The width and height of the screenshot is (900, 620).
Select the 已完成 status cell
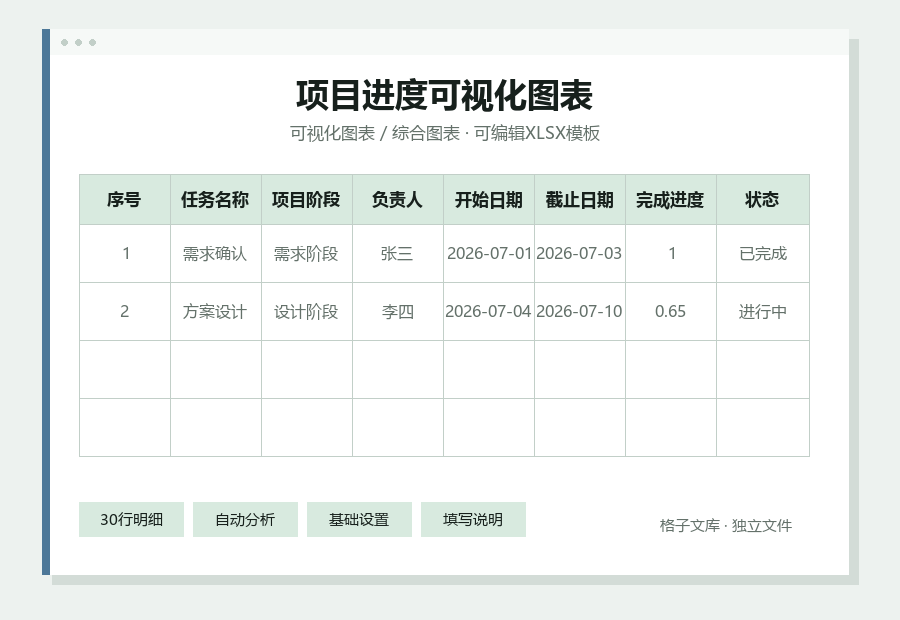[x=763, y=253]
